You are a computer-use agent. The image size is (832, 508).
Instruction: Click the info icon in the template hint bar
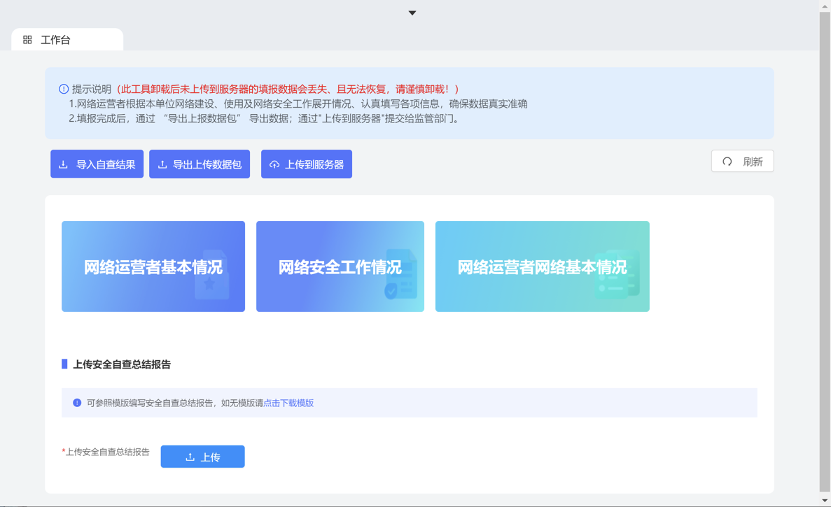[x=77, y=403]
